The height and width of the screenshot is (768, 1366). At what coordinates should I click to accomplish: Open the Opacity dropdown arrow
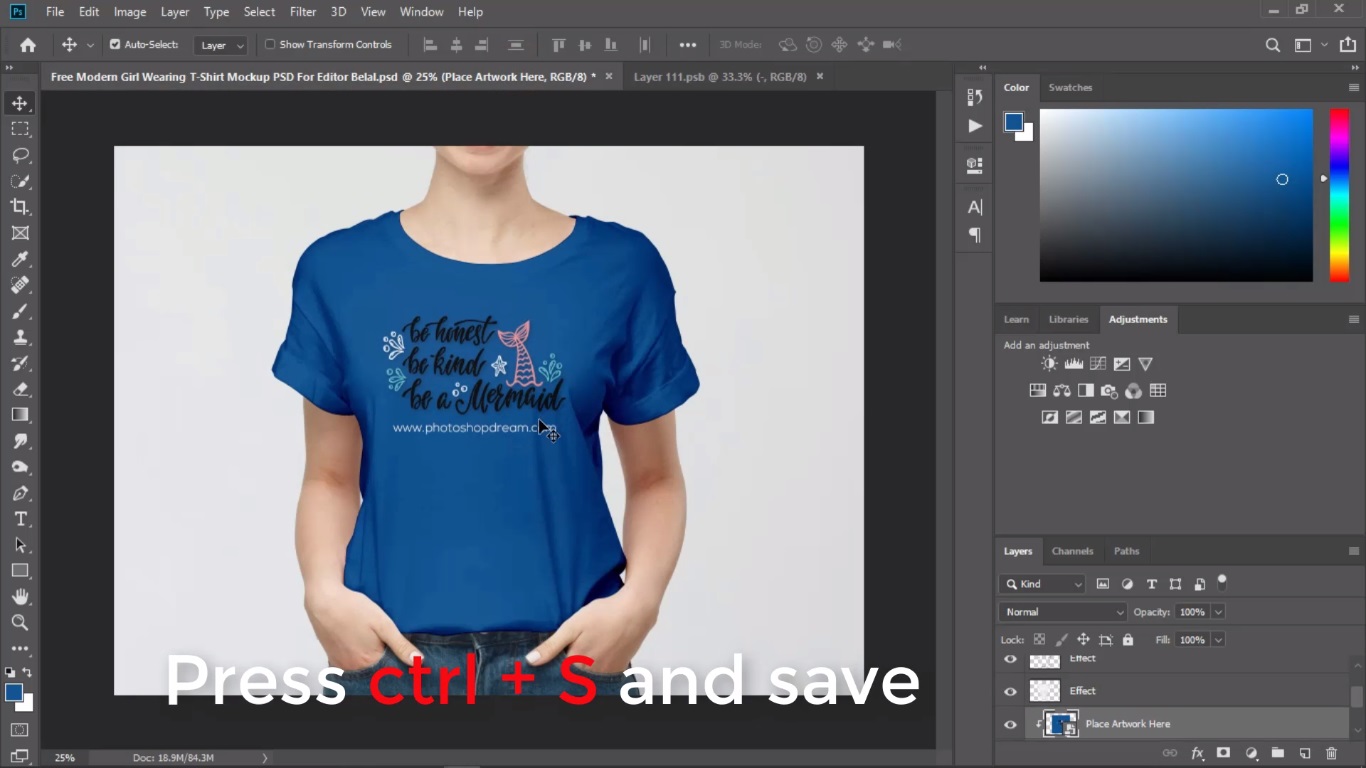pos(1219,611)
